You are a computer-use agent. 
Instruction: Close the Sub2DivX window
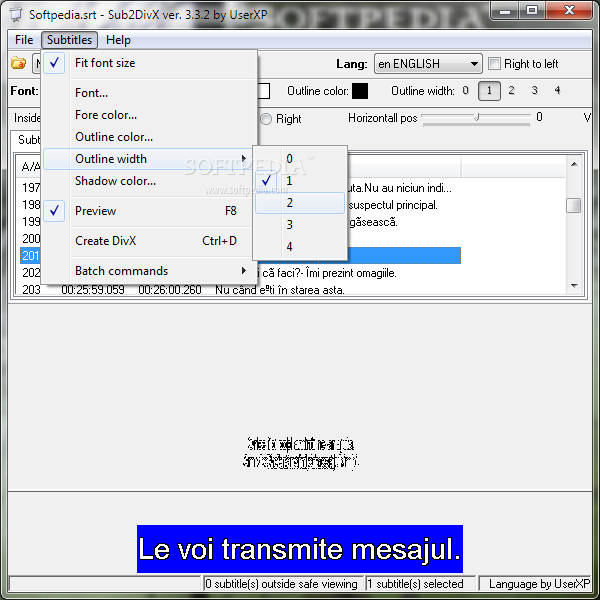[x=569, y=11]
